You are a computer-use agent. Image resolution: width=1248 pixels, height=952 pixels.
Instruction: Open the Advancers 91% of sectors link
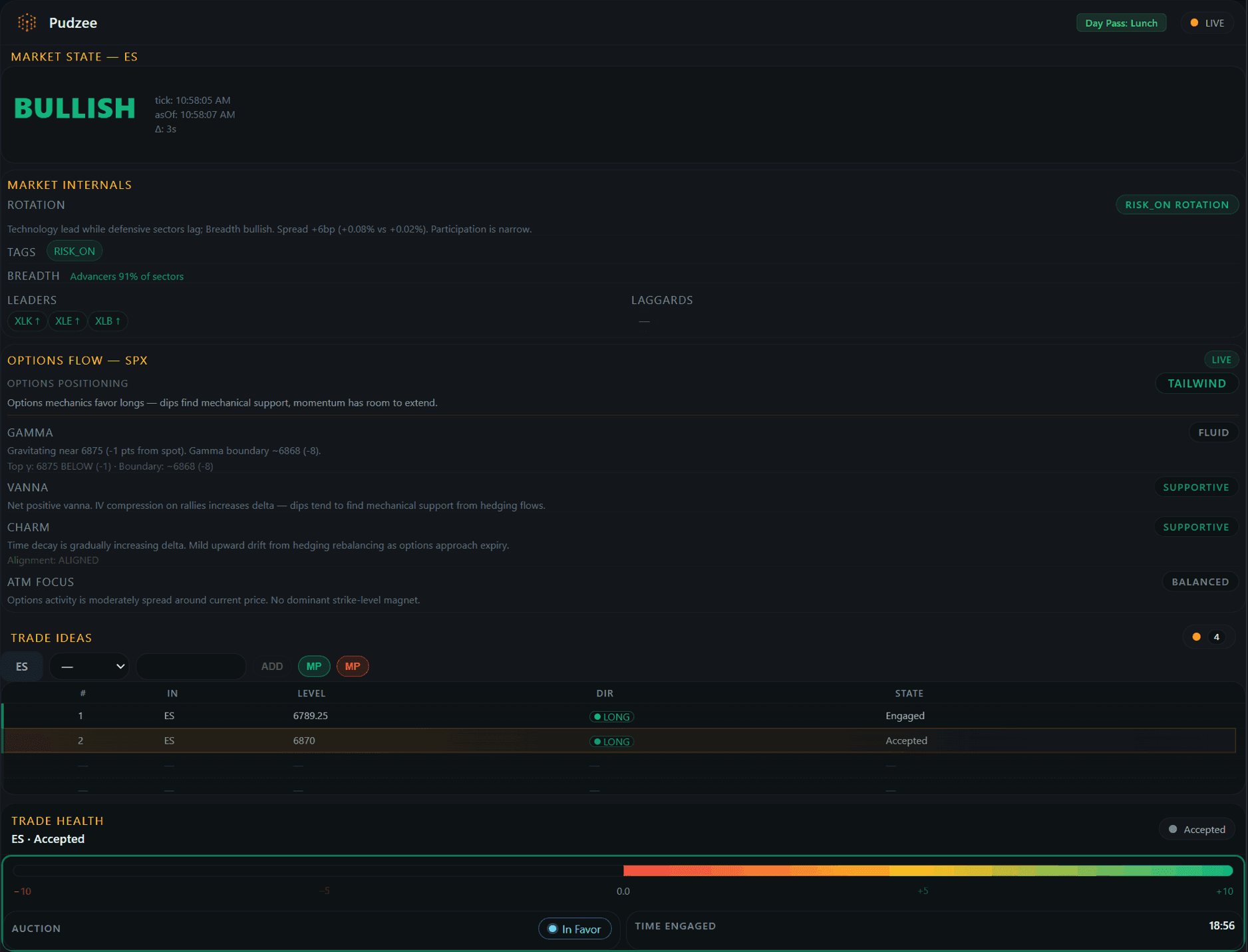click(x=126, y=276)
